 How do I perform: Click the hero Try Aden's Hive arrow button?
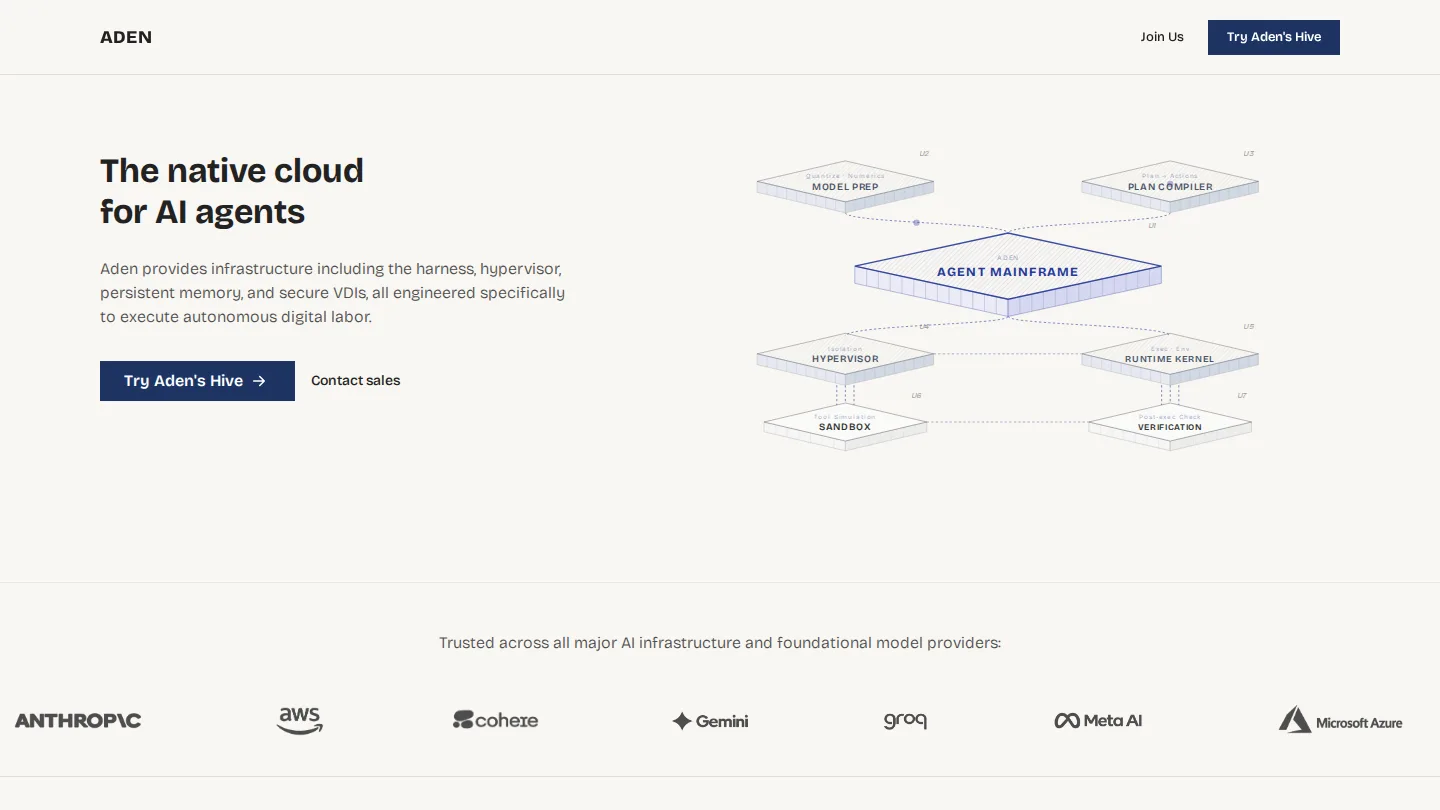197,381
